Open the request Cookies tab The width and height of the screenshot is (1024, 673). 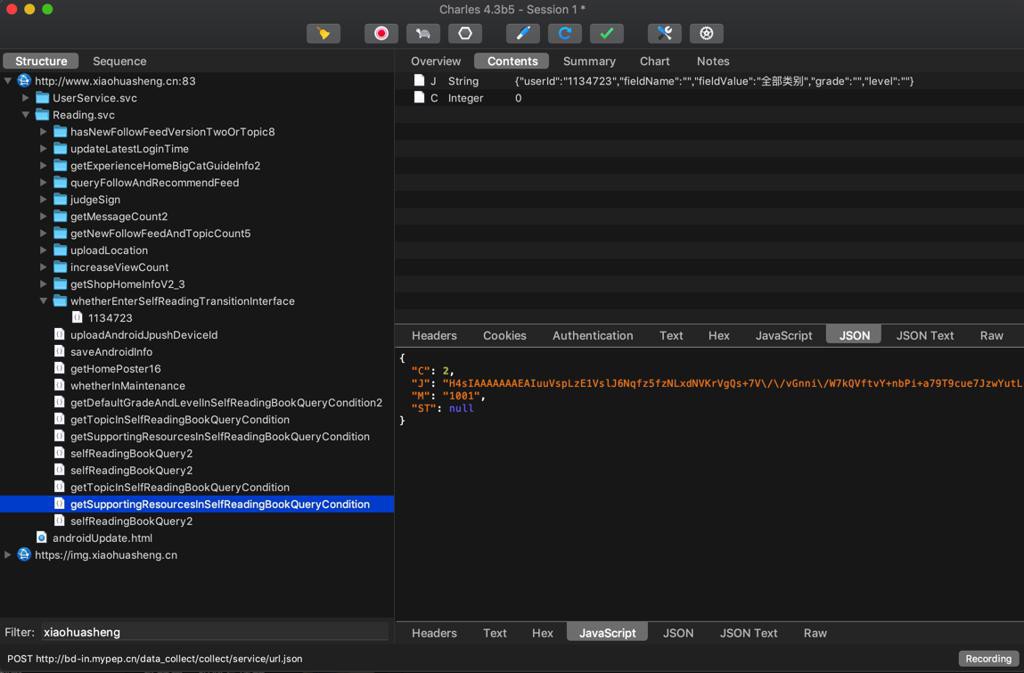(x=504, y=336)
